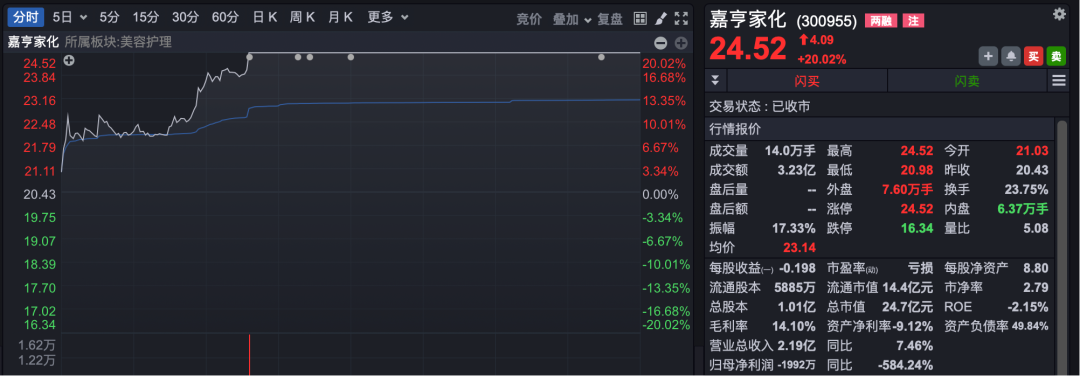The image size is (1080, 376).
Task: Click the stock code (300955)
Action: point(827,21)
